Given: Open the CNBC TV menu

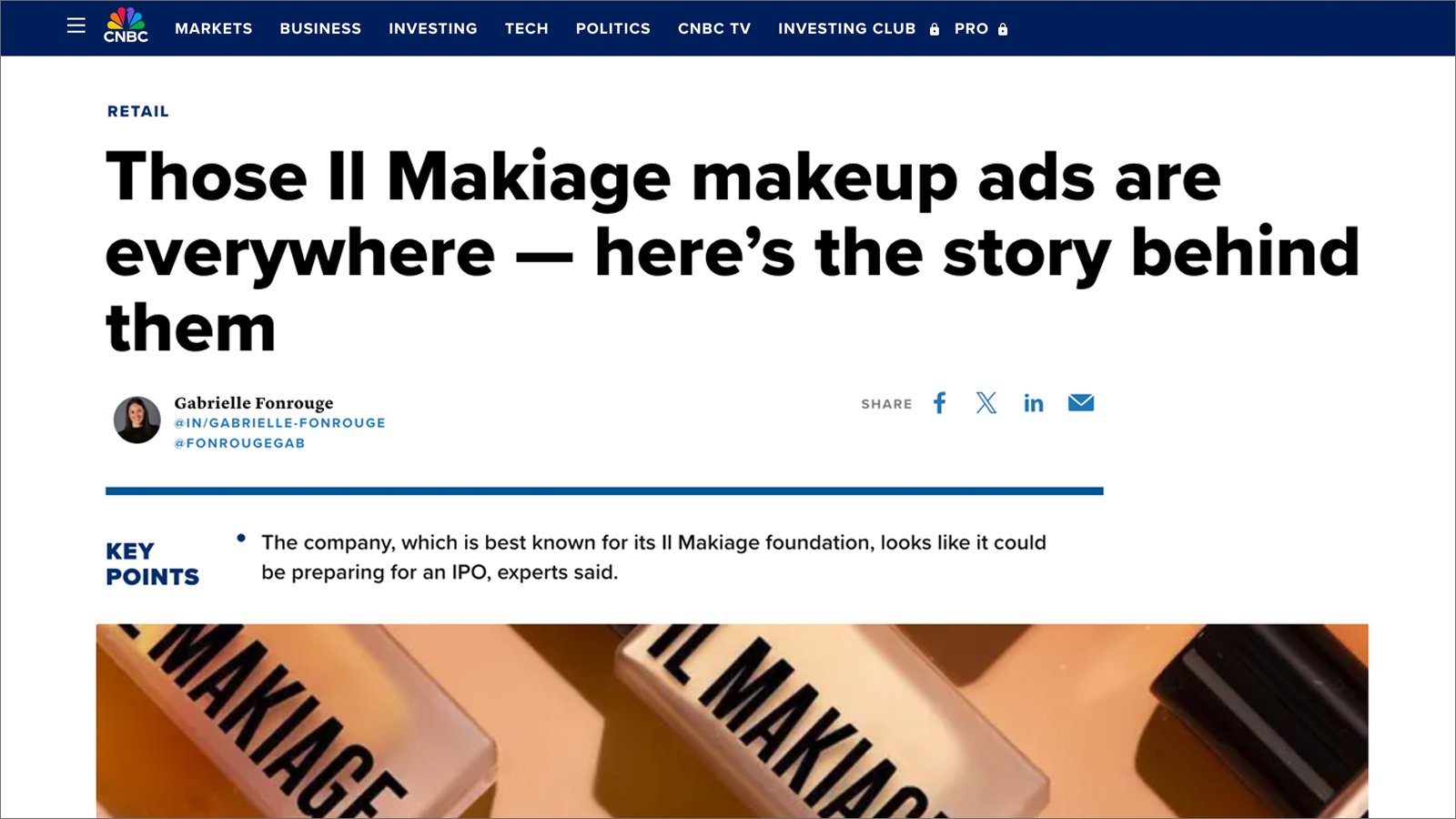Looking at the screenshot, I should (714, 28).
